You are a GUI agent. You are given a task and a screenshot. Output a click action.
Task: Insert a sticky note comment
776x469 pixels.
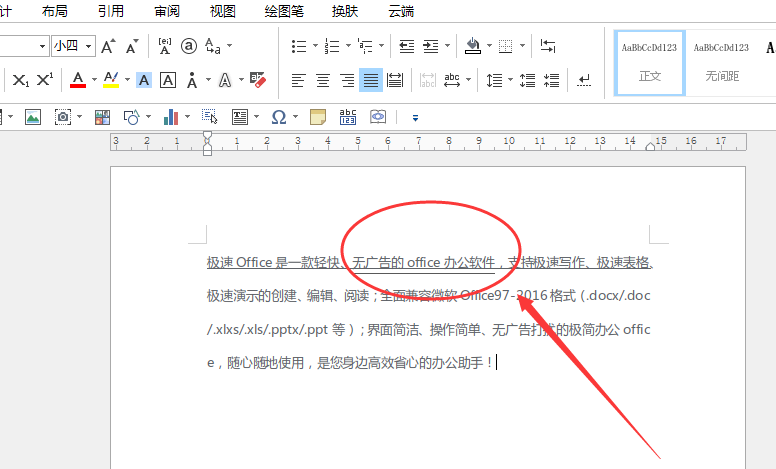coord(318,117)
